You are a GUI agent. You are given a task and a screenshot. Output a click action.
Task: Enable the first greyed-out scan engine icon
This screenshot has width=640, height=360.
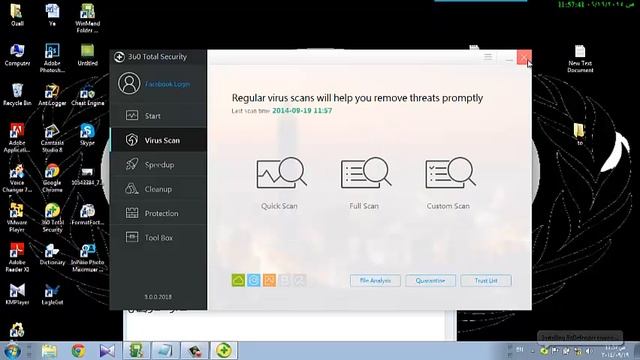(284, 280)
